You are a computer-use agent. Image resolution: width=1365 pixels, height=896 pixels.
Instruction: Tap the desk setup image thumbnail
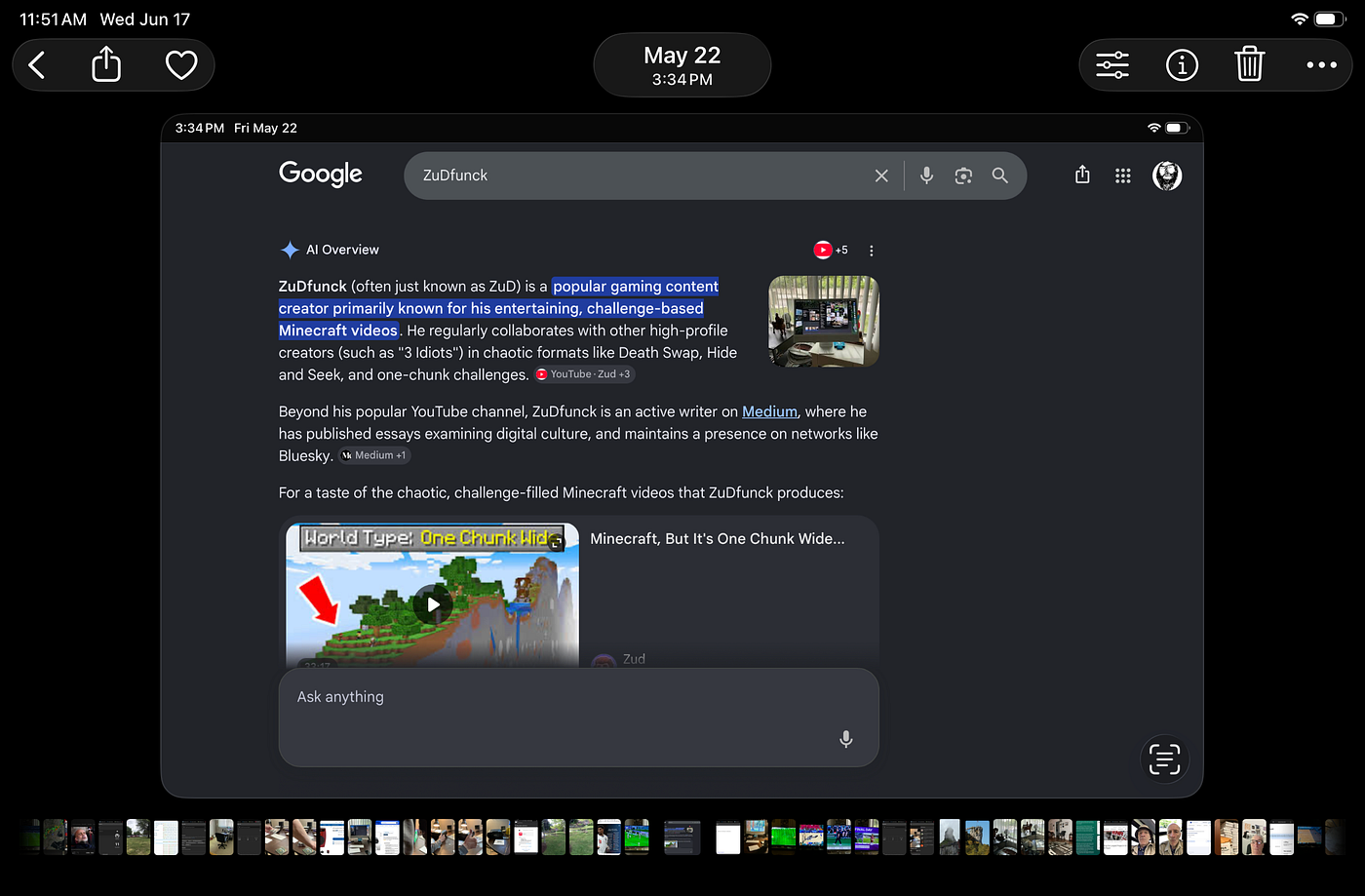click(824, 322)
